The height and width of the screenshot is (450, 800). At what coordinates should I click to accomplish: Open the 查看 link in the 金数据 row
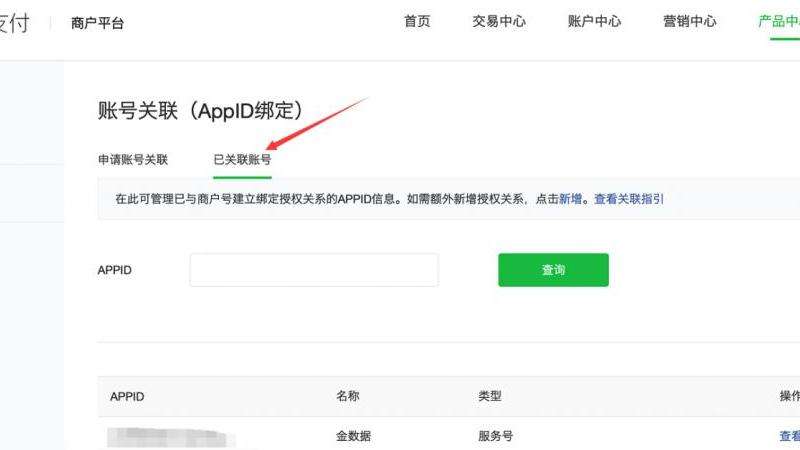coord(789,436)
